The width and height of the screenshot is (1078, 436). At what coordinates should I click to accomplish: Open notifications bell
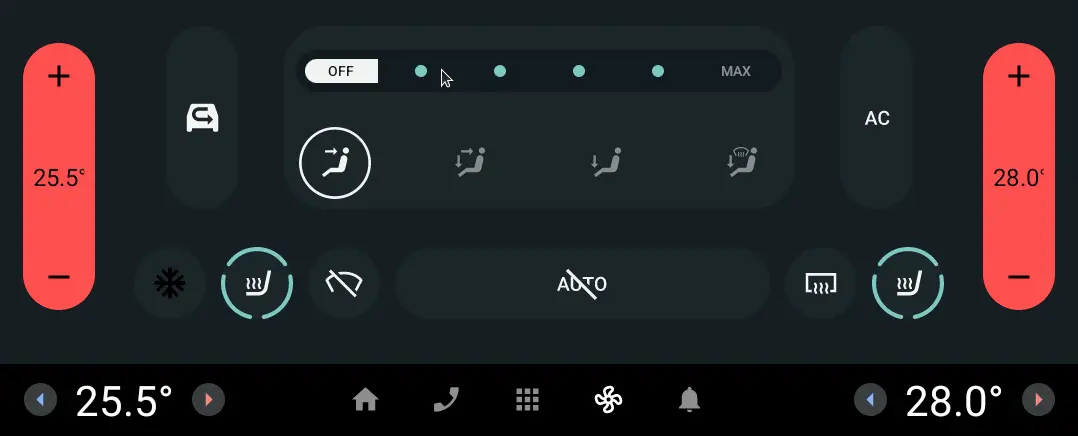pyautogui.click(x=690, y=400)
